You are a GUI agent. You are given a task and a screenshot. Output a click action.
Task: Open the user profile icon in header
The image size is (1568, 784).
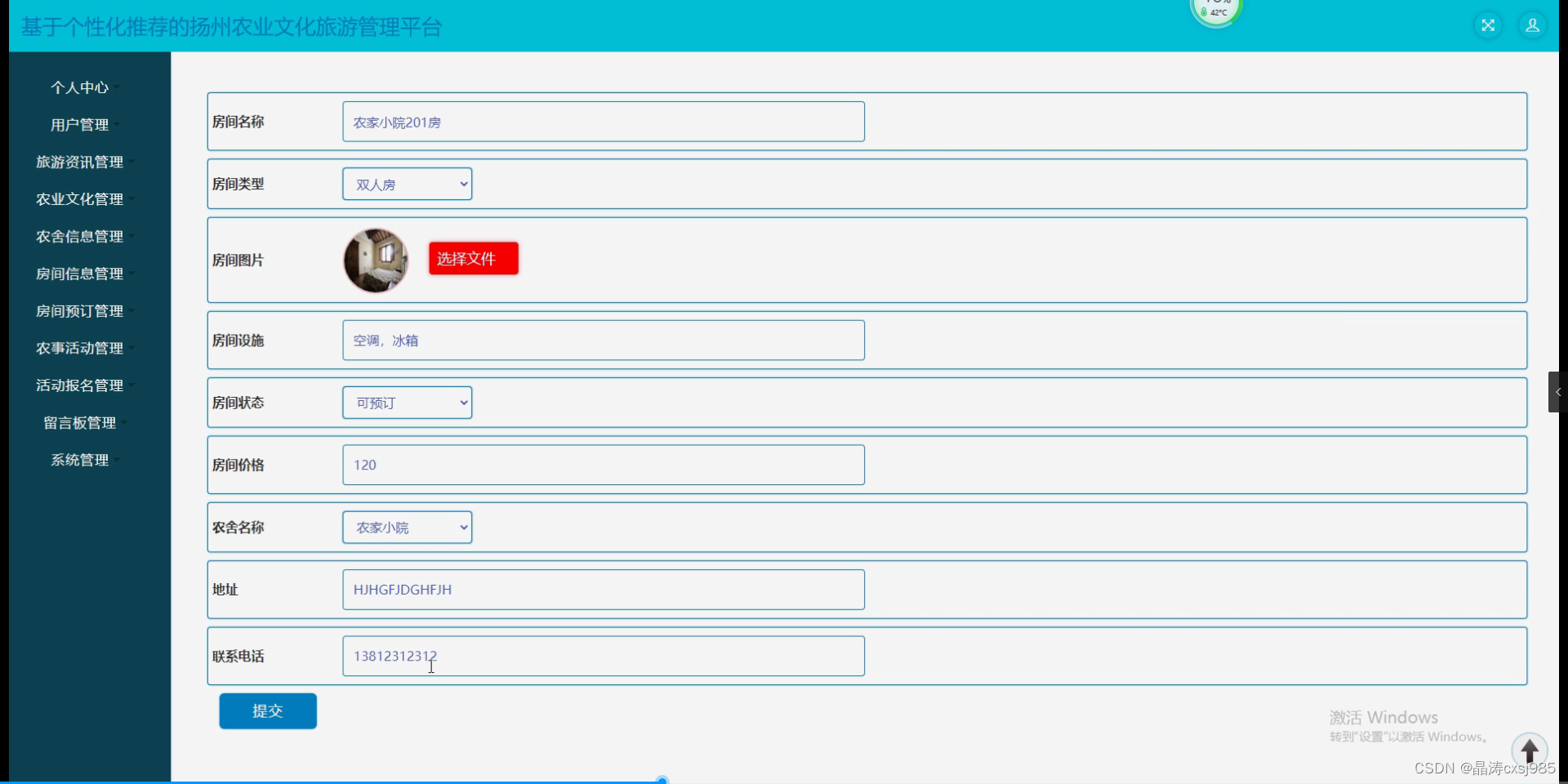(1532, 25)
